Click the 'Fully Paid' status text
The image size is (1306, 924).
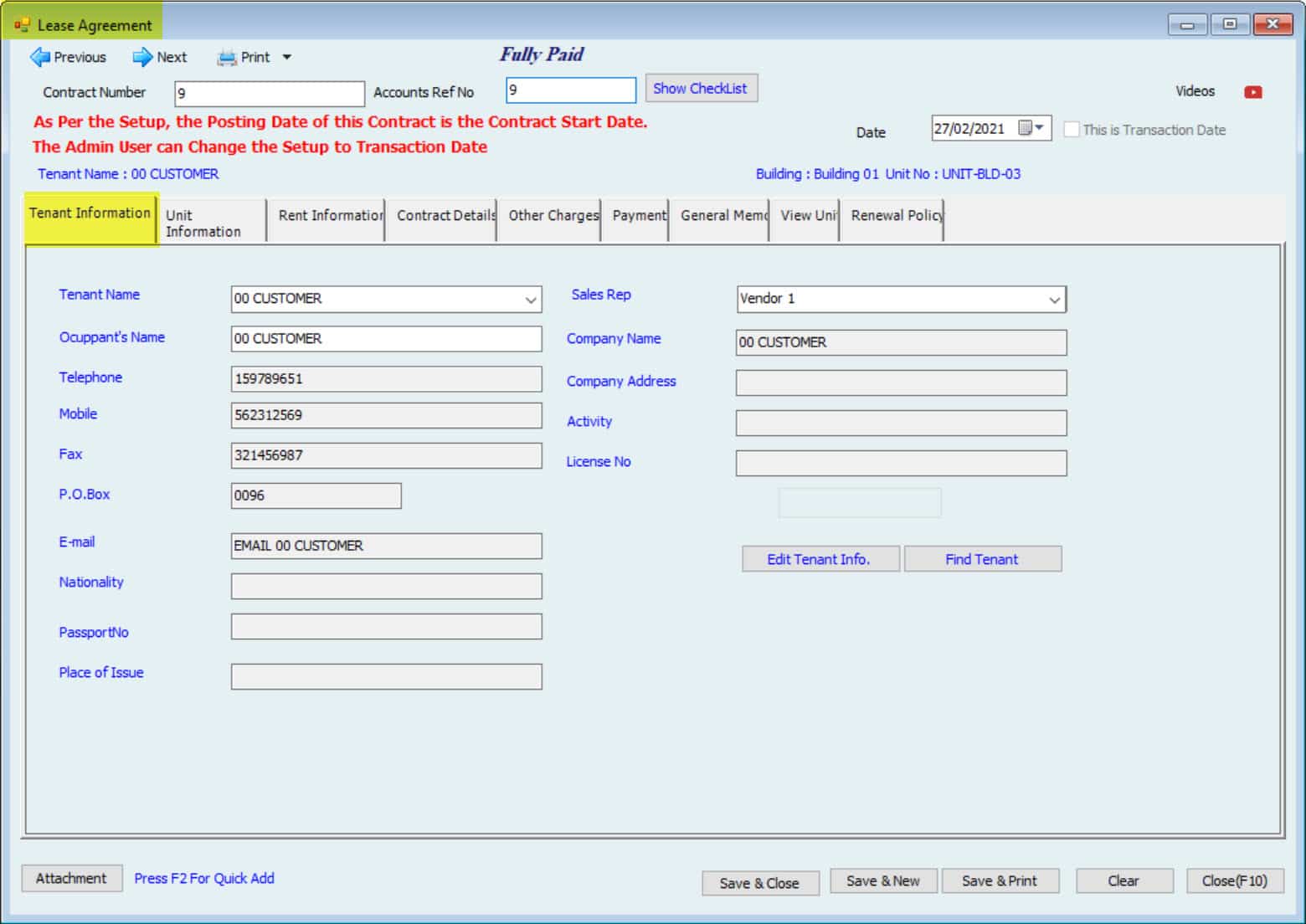pyautogui.click(x=542, y=54)
